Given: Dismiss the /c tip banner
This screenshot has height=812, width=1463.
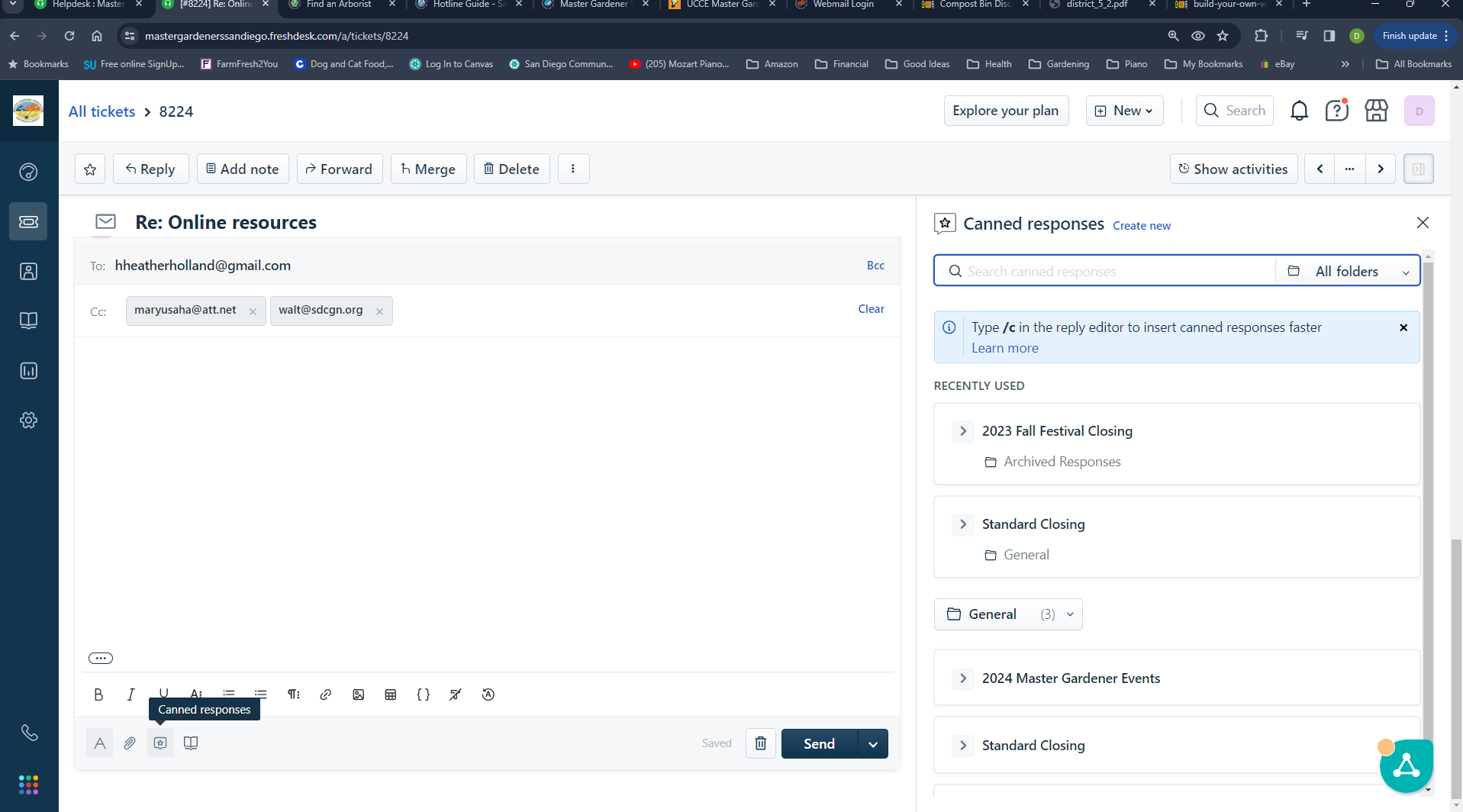Looking at the screenshot, I should pos(1403,327).
